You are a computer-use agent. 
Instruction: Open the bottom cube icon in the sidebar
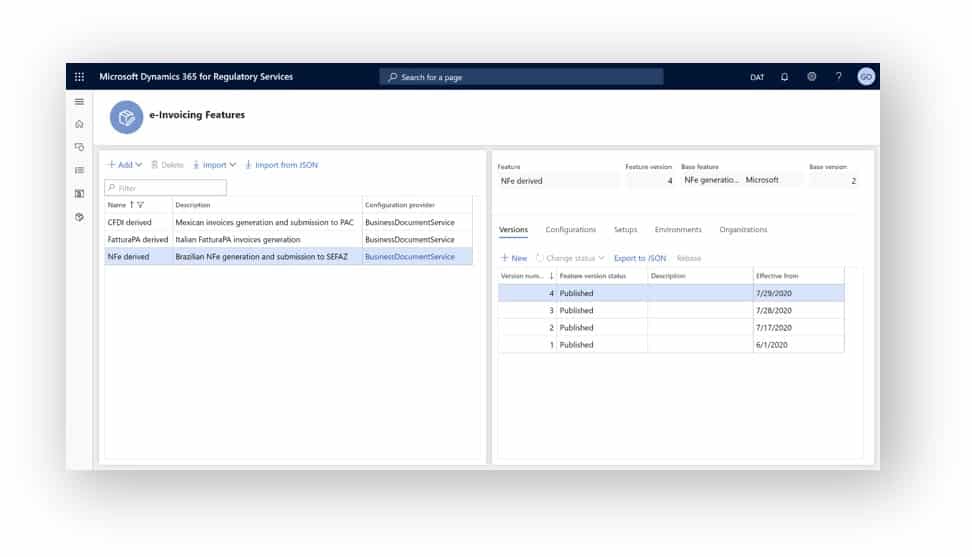click(79, 217)
